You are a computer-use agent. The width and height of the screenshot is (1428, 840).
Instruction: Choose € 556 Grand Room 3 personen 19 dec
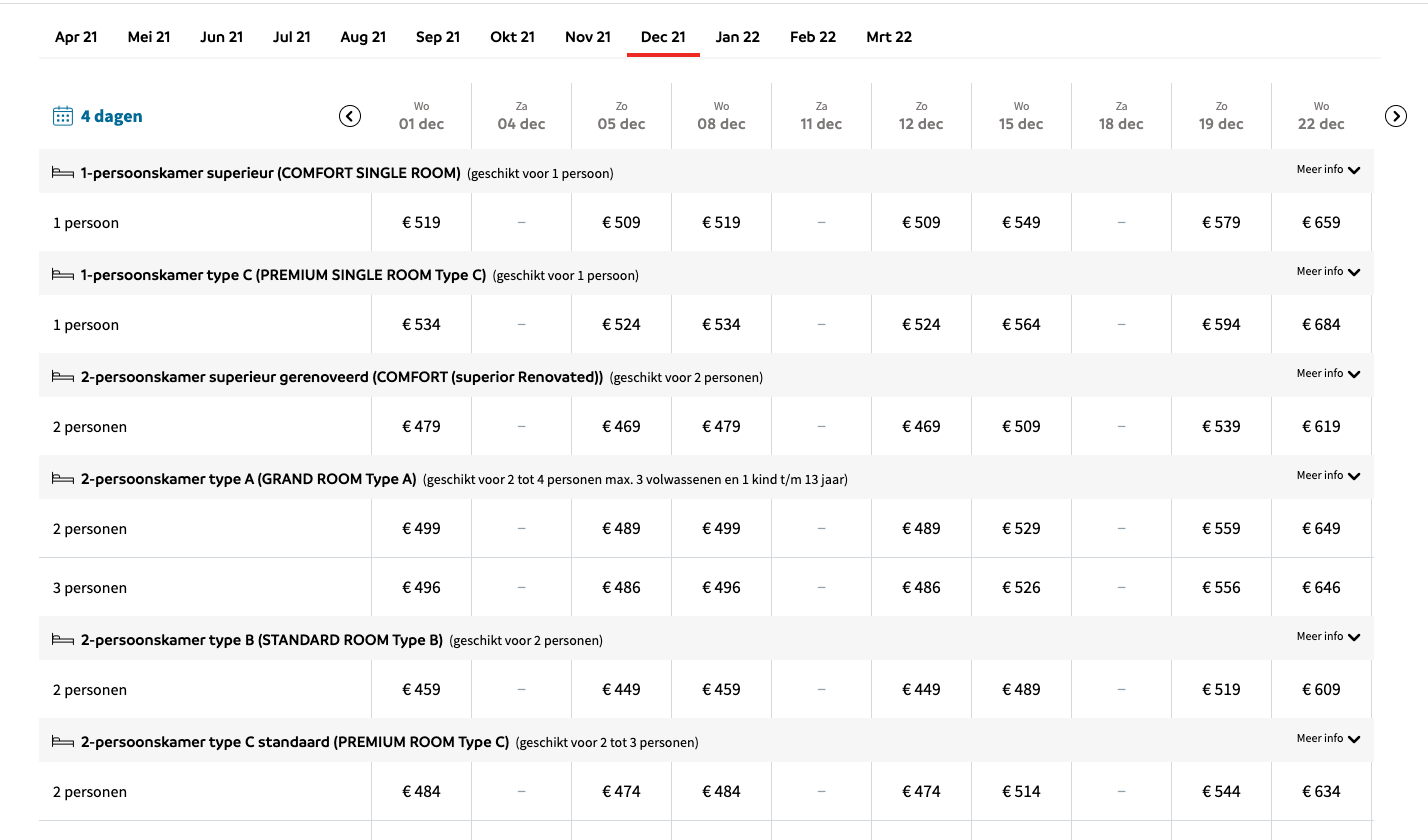(1221, 587)
